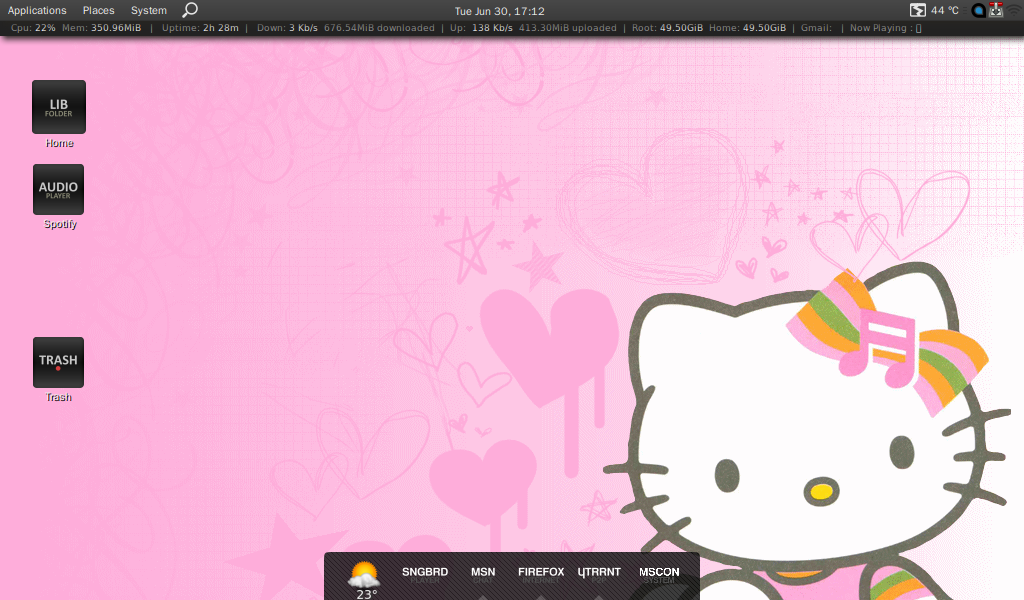The height and width of the screenshot is (600, 1024).
Task: Open the wireless network tray icon
Action: [x=1014, y=10]
